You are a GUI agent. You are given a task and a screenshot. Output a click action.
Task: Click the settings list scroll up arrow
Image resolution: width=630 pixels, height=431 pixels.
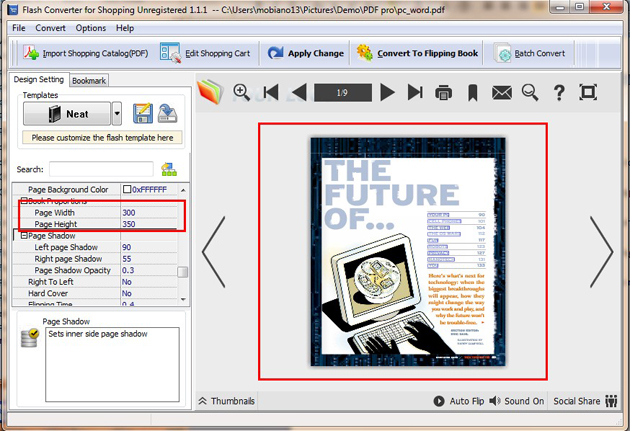183,190
